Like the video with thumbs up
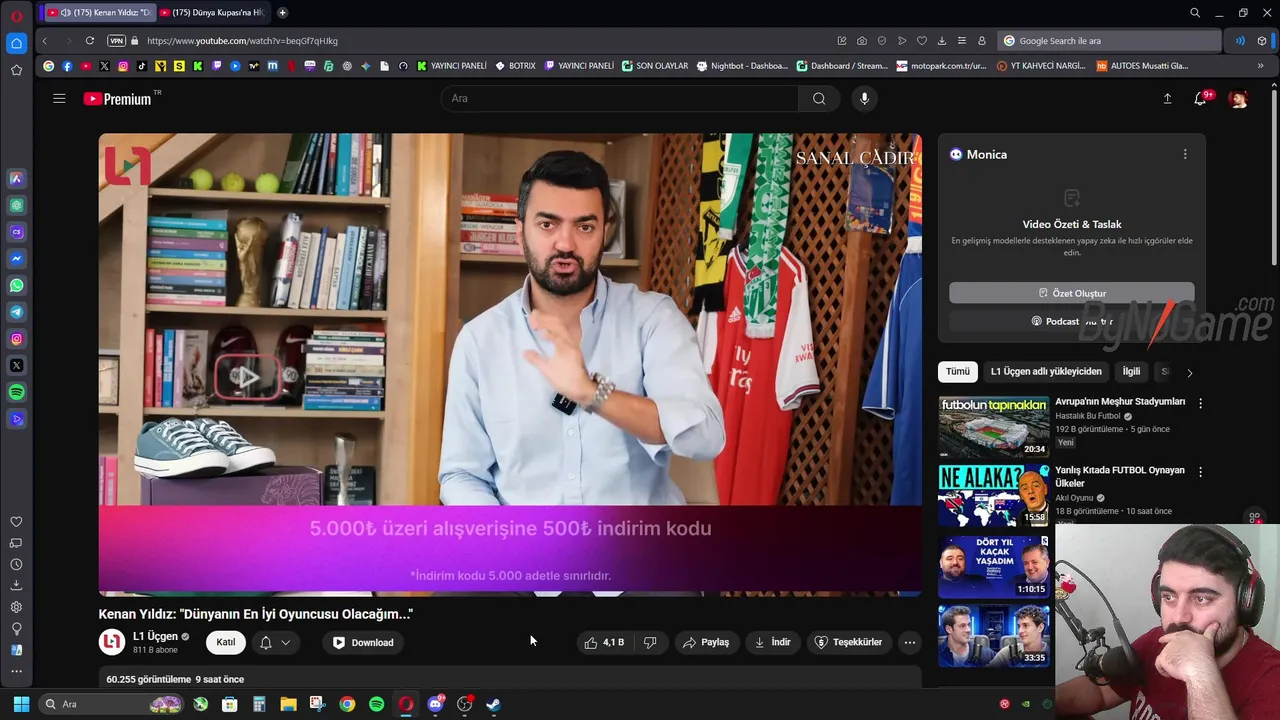 (x=604, y=642)
